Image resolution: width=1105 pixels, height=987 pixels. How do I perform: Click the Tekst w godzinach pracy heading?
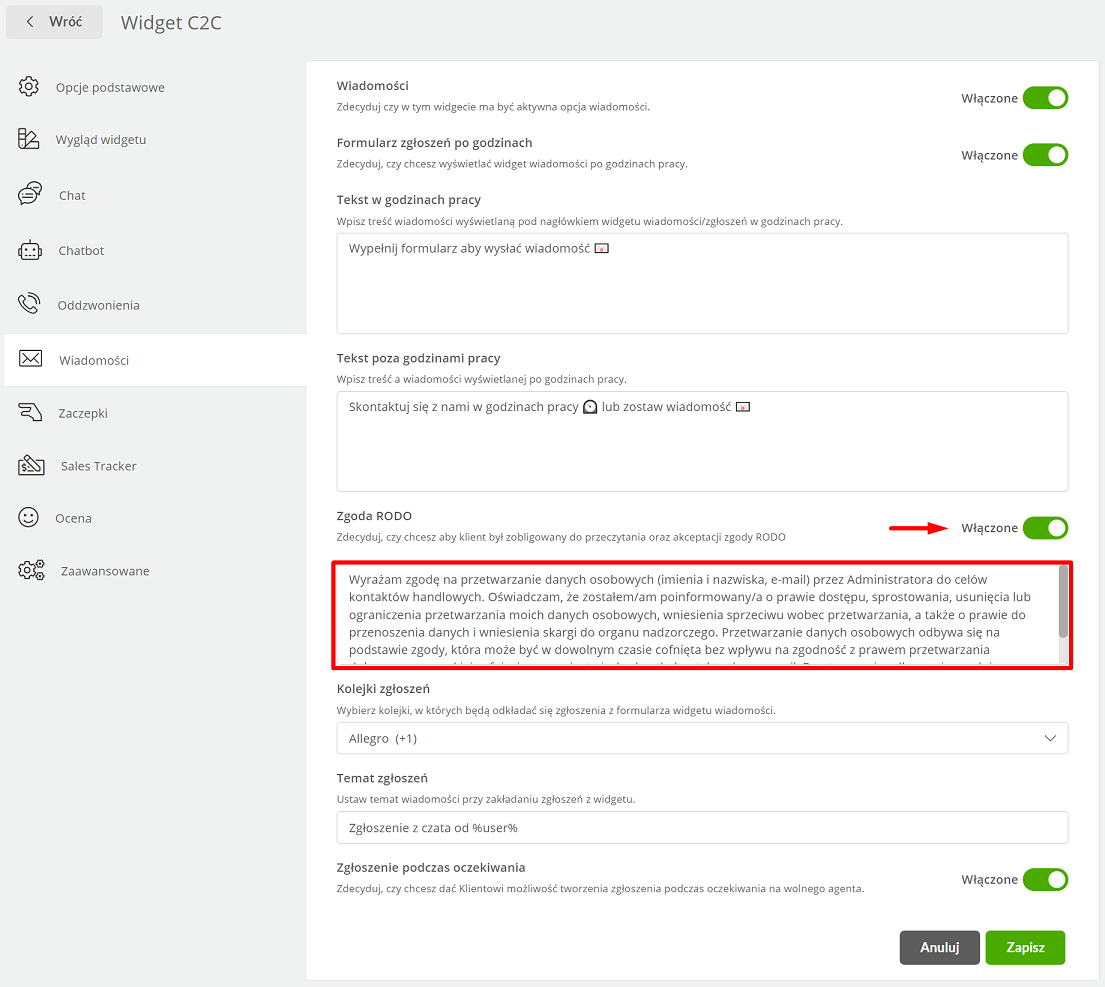pyautogui.click(x=409, y=199)
